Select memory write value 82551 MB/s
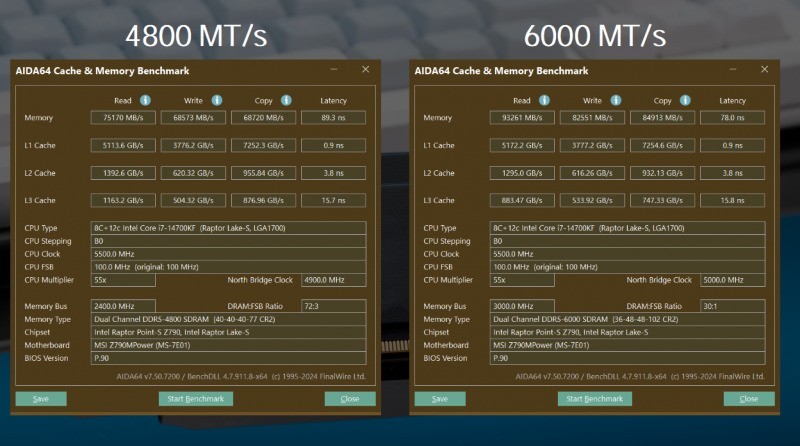 click(592, 117)
